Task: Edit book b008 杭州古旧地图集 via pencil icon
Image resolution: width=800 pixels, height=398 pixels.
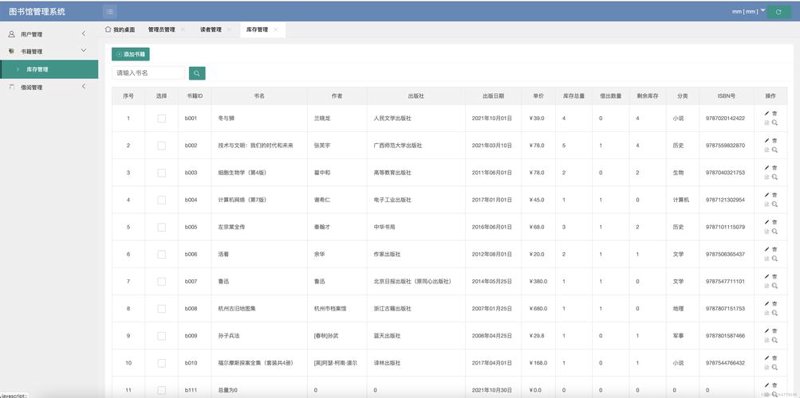Action: pyautogui.click(x=767, y=304)
